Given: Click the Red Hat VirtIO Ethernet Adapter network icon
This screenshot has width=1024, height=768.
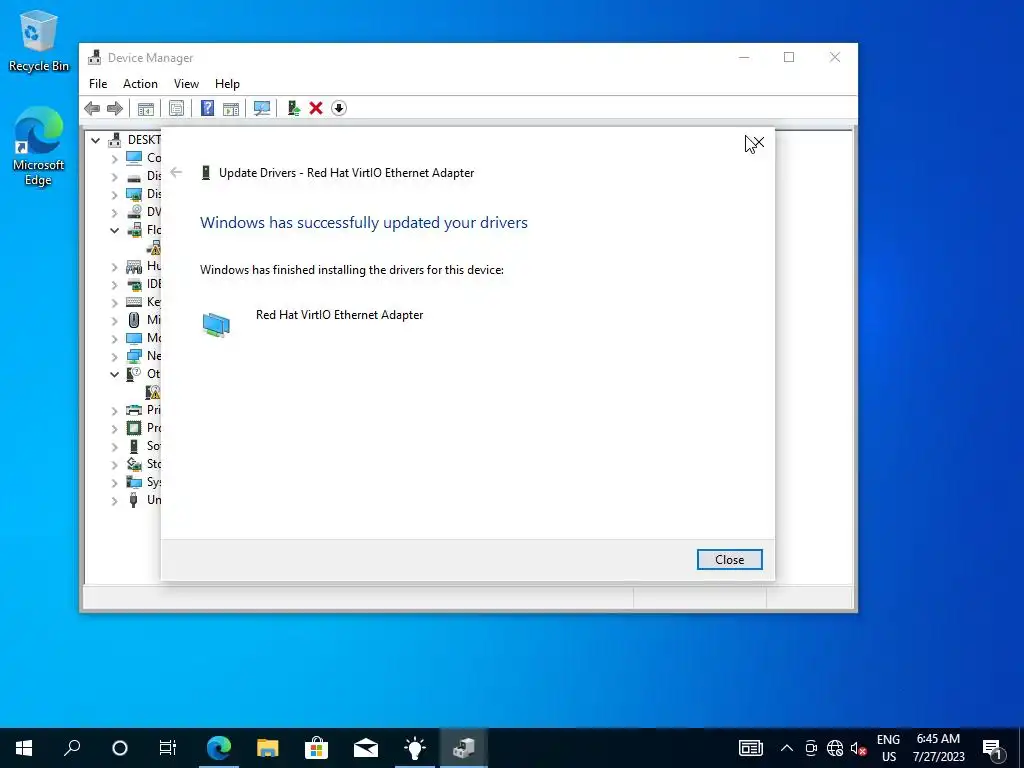Looking at the screenshot, I should [x=216, y=325].
